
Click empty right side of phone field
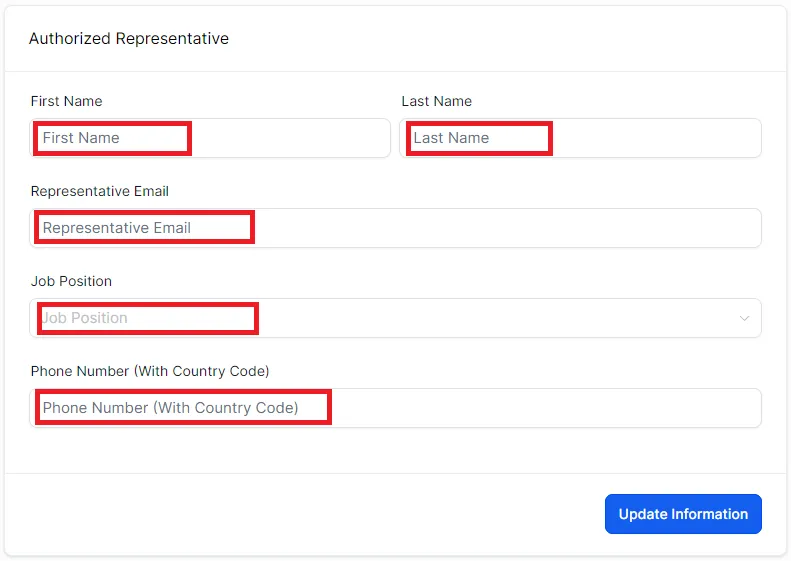click(546, 408)
